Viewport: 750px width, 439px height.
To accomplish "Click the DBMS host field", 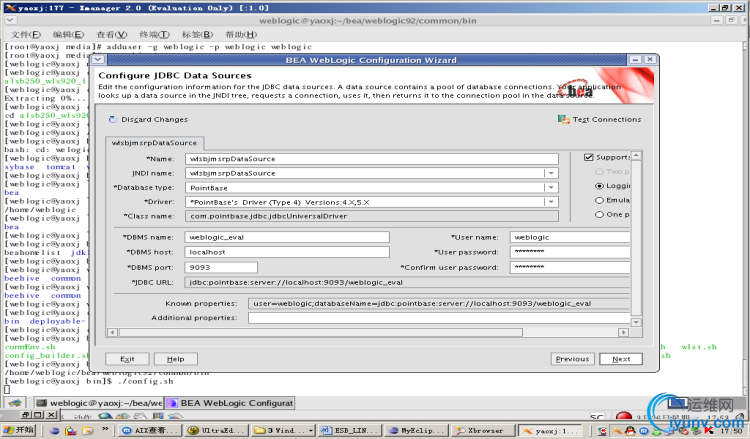I will coord(287,252).
